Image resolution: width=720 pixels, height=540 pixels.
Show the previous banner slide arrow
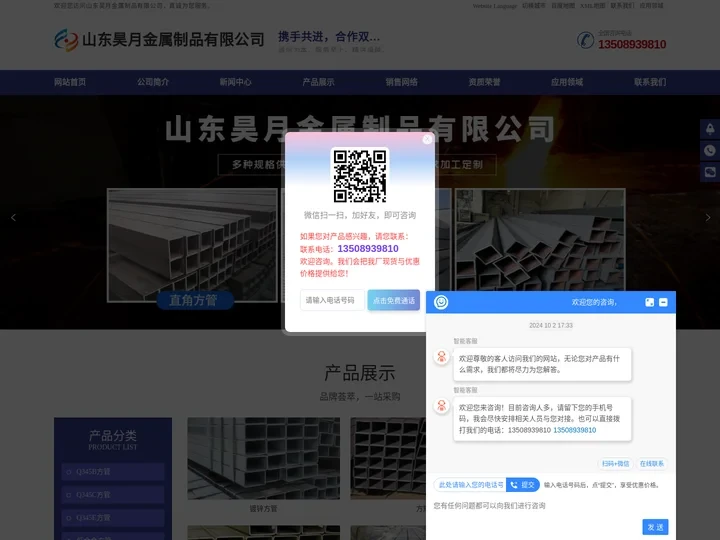[13, 218]
